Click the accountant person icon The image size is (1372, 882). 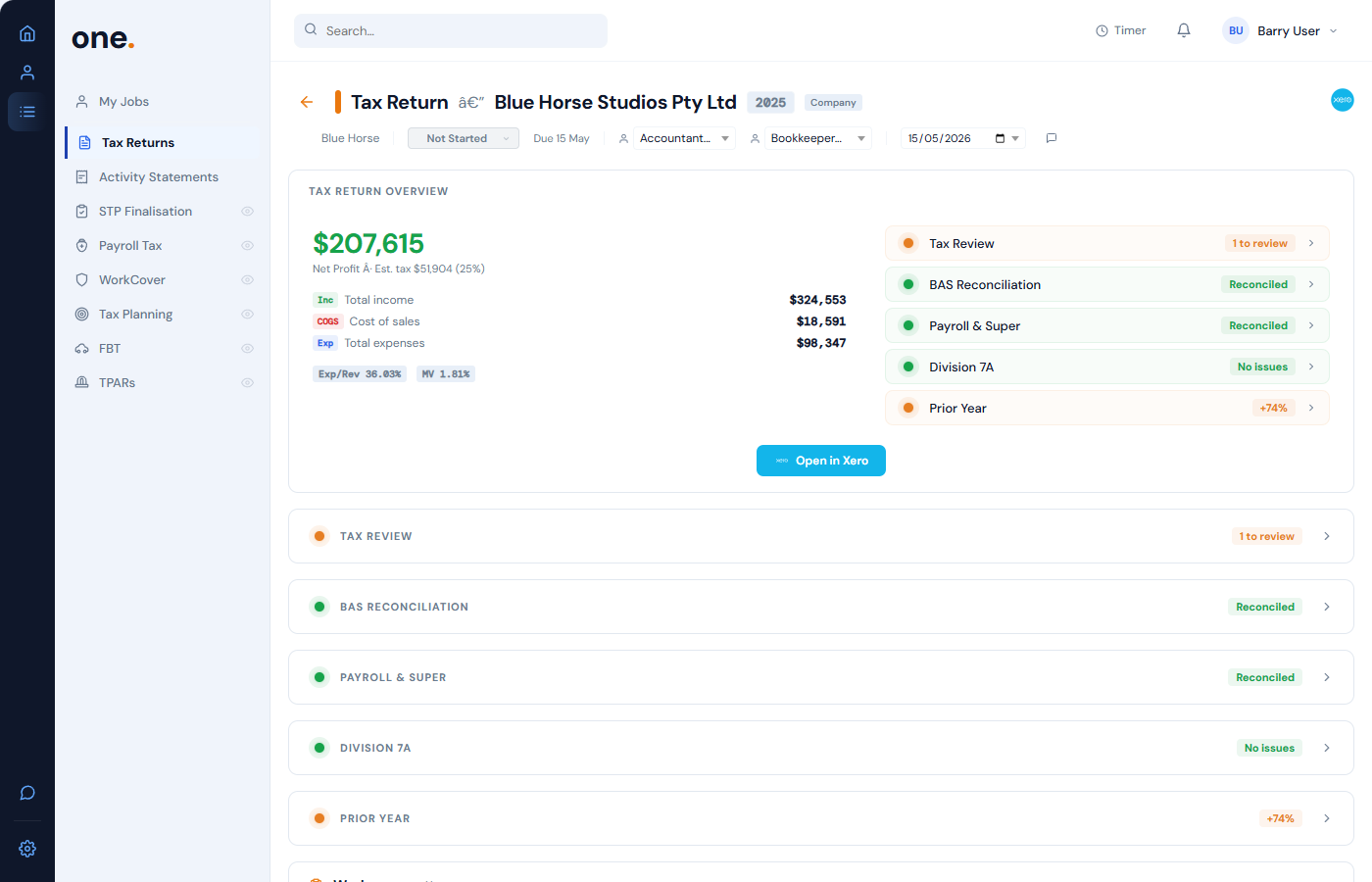[x=623, y=138]
